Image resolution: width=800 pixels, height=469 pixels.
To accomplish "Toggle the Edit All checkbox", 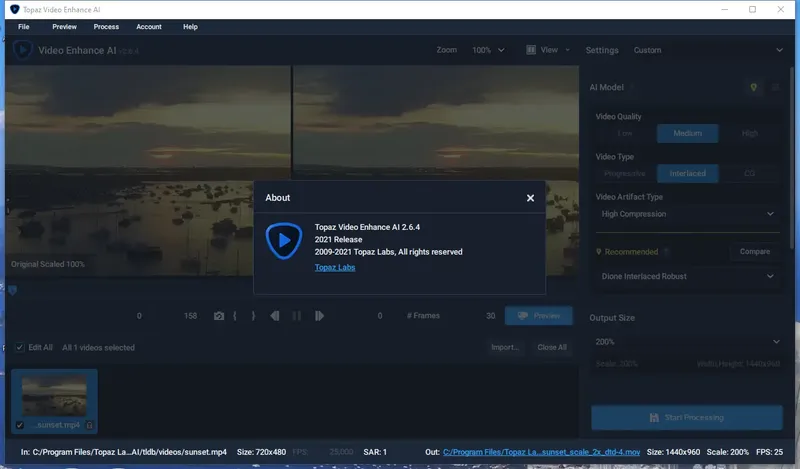I will tap(19, 348).
